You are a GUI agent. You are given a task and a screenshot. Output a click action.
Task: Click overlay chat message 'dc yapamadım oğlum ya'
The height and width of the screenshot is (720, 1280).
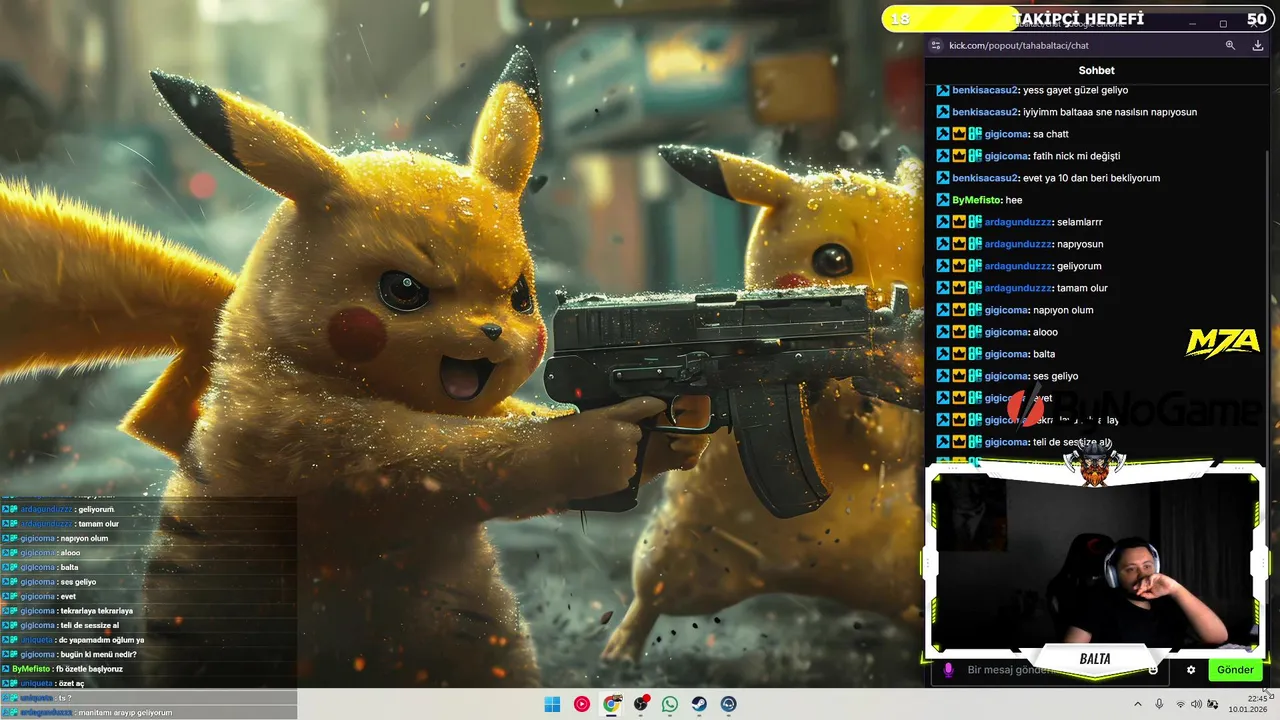click(x=104, y=640)
